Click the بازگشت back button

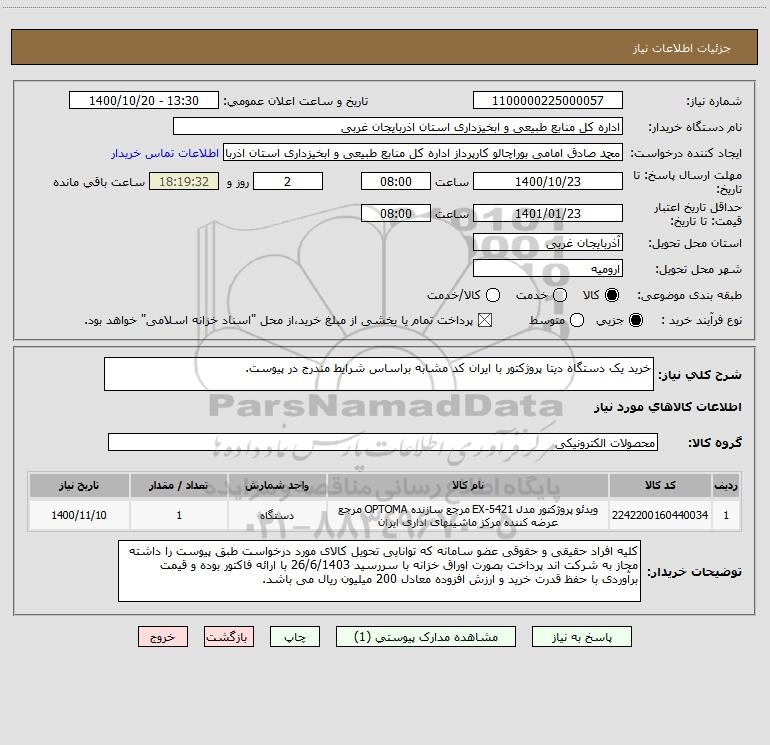[x=229, y=637]
